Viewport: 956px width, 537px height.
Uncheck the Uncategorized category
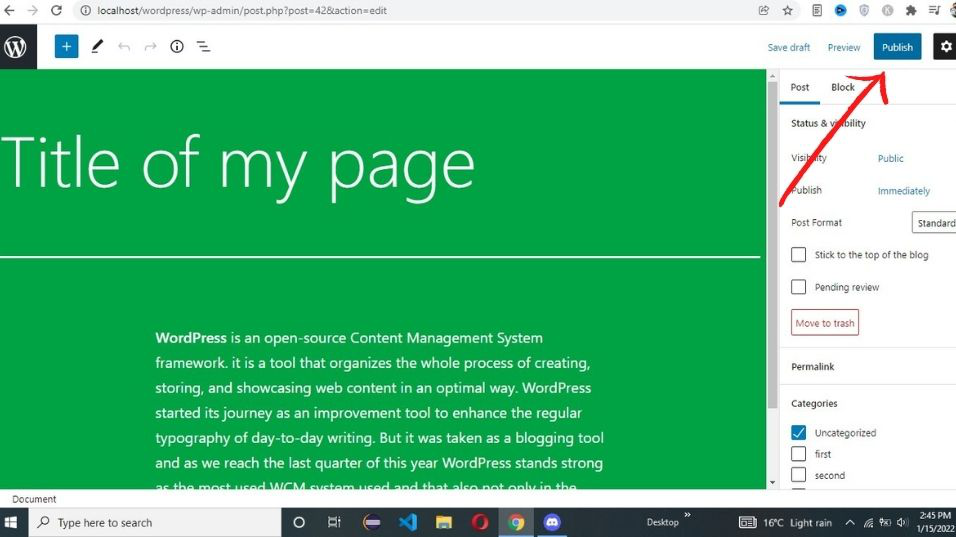(798, 433)
